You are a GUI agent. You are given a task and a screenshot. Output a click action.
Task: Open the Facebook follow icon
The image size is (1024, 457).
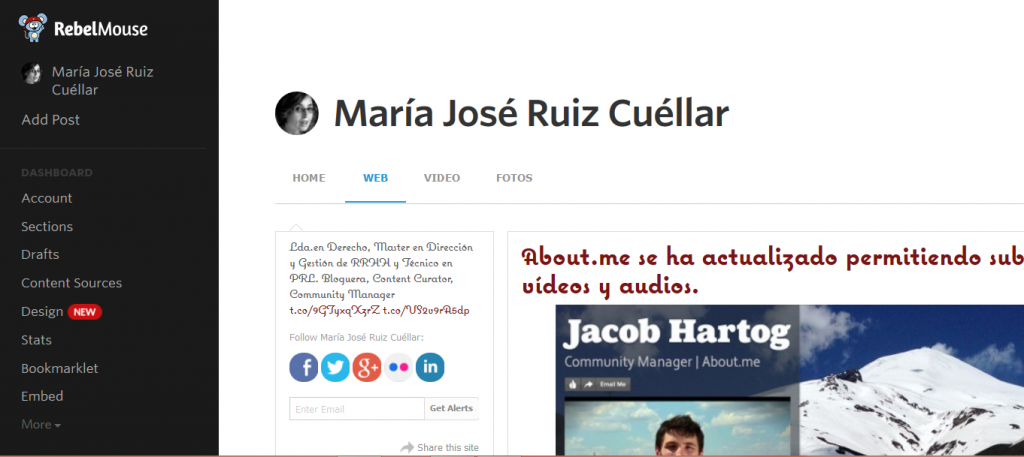304,368
